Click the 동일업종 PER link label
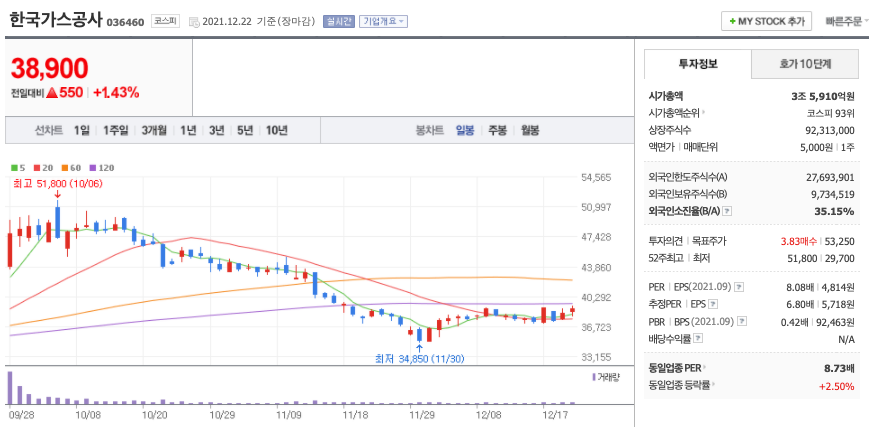This screenshot has width=874, height=427. pos(674,368)
